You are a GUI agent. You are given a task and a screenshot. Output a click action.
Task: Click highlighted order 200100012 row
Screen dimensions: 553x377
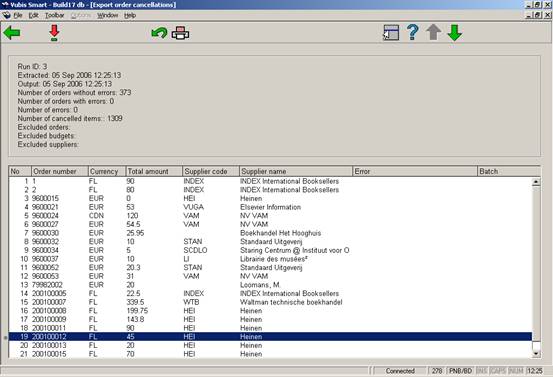pyautogui.click(x=270, y=337)
